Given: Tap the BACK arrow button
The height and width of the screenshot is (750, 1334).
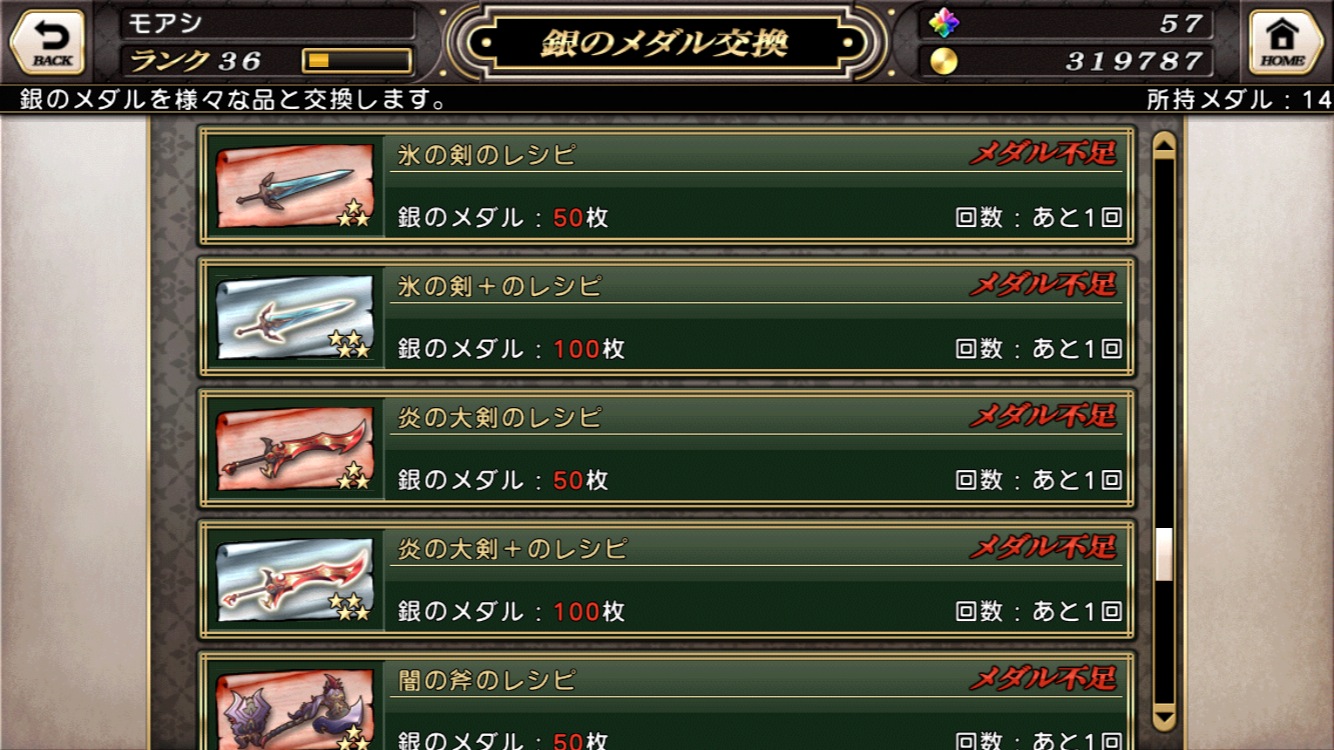Looking at the screenshot, I should click(47, 42).
